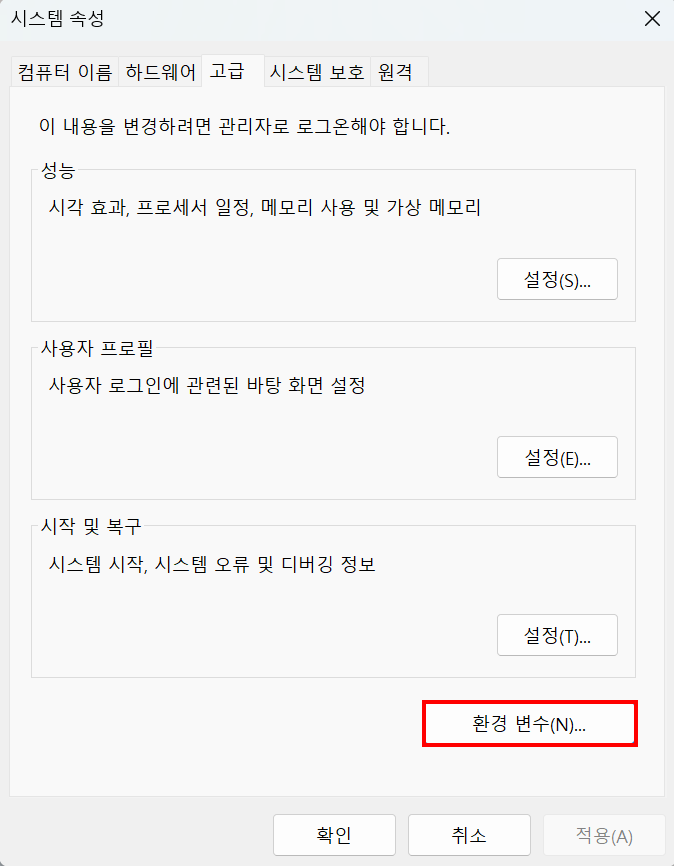The width and height of the screenshot is (674, 866).
Task: Click the administrator login notice text
Action: coord(244,128)
